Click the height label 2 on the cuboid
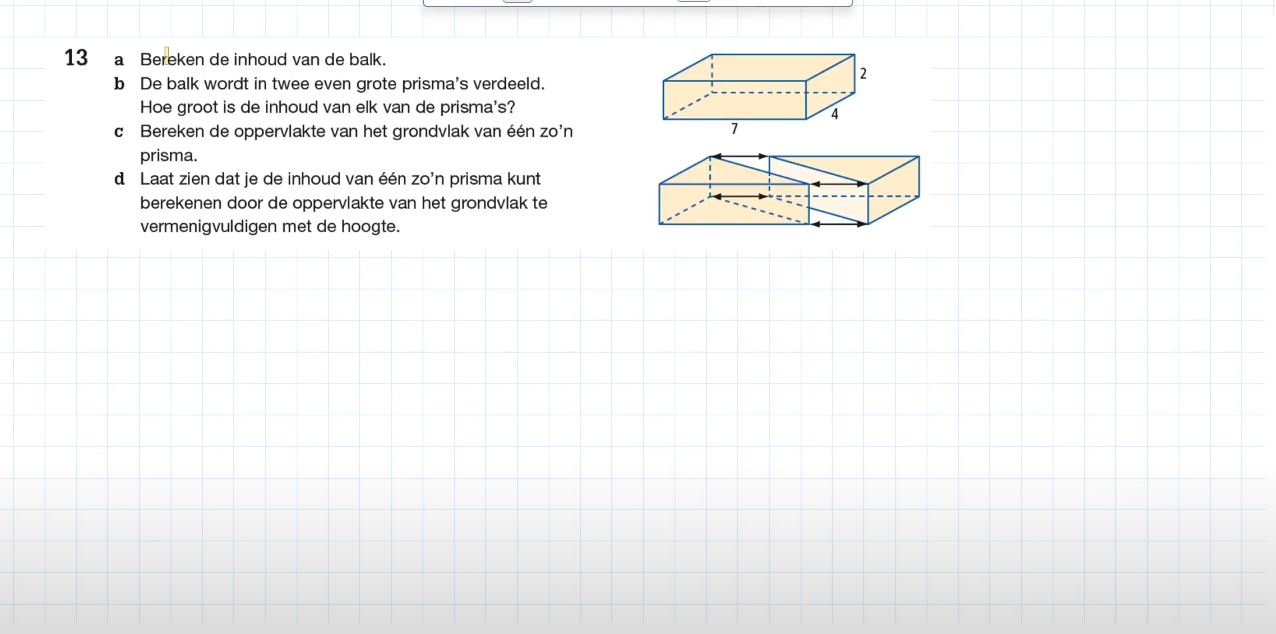1276x634 pixels. tap(863, 74)
